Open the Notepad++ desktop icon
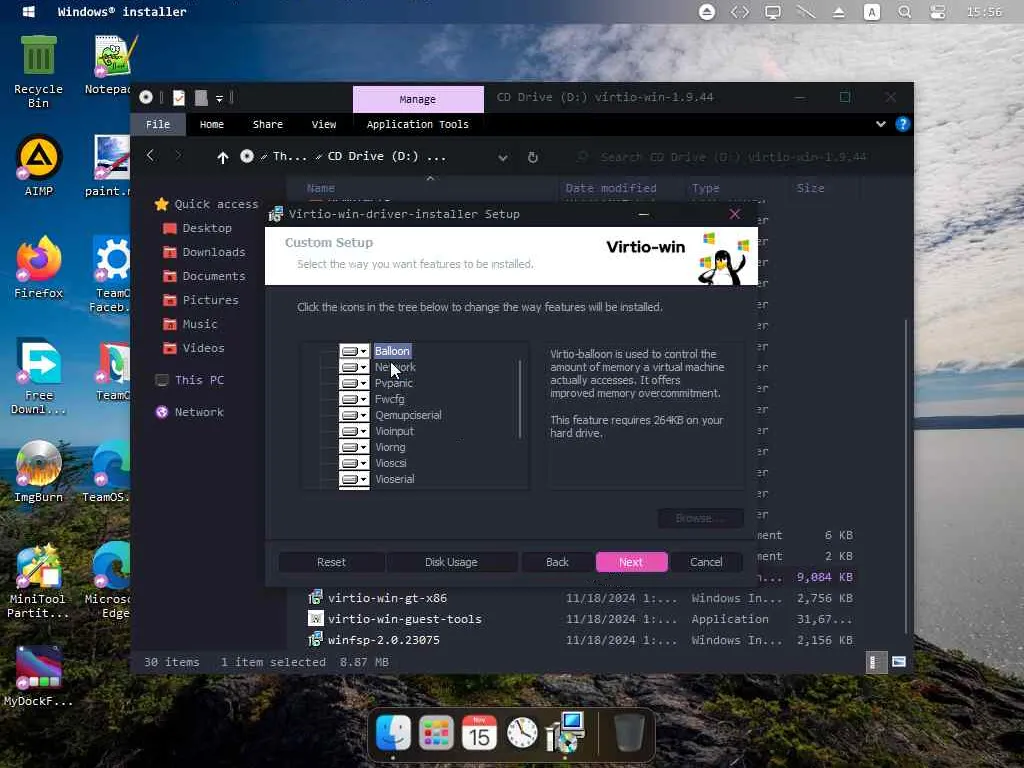 click(111, 65)
